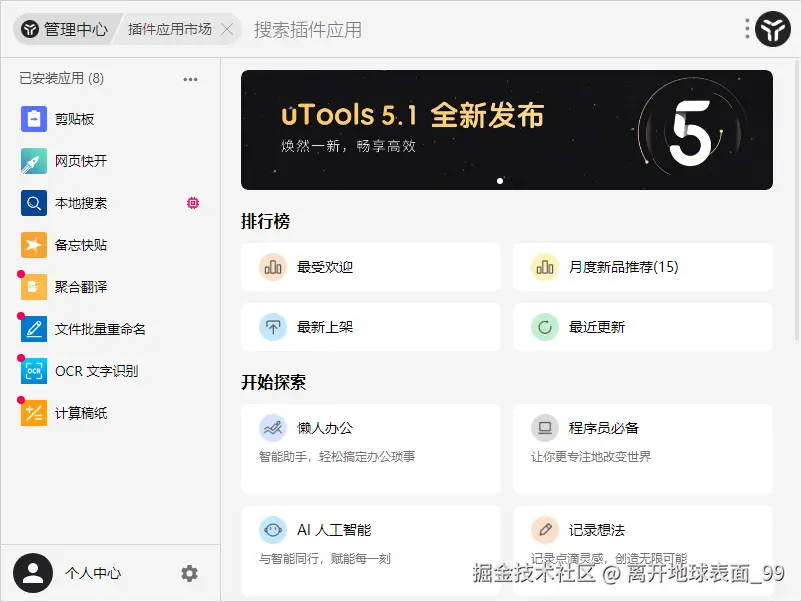The height and width of the screenshot is (602, 802).
Task: Select 计算稿纸 in installed apps
Action: pos(110,413)
